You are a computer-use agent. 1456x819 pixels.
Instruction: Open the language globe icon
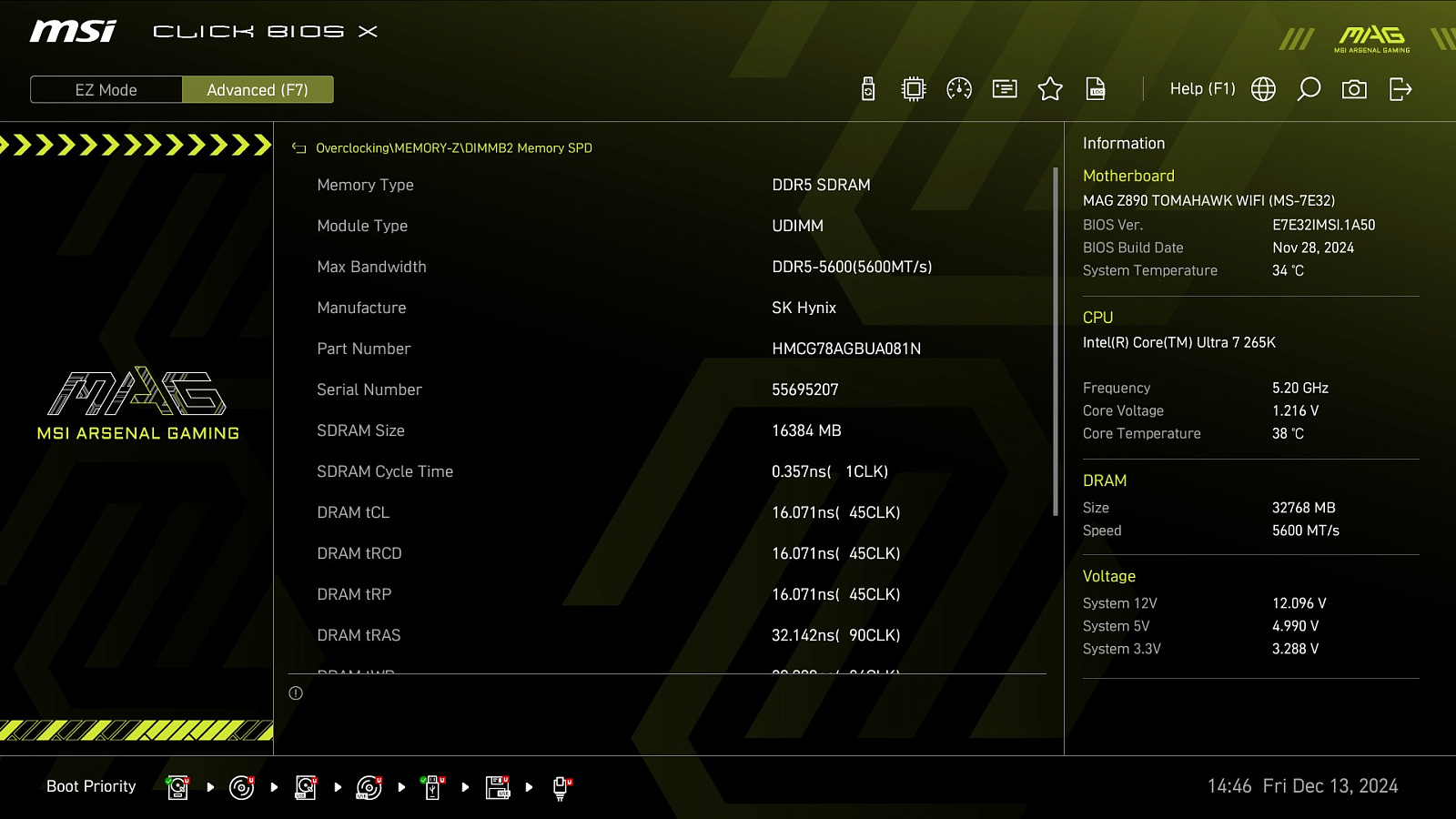(x=1263, y=88)
